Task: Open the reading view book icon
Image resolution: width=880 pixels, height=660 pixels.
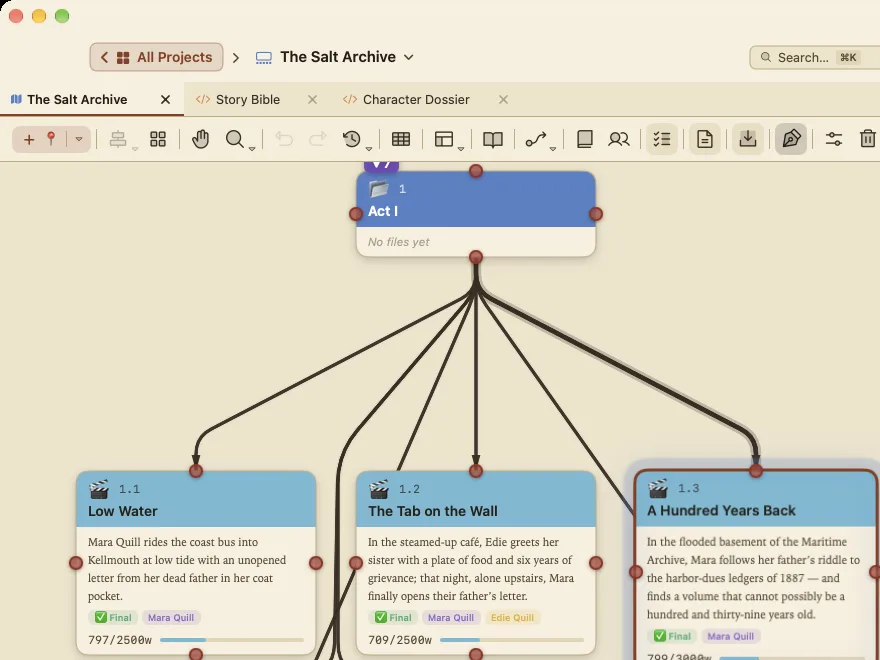Action: click(x=493, y=139)
